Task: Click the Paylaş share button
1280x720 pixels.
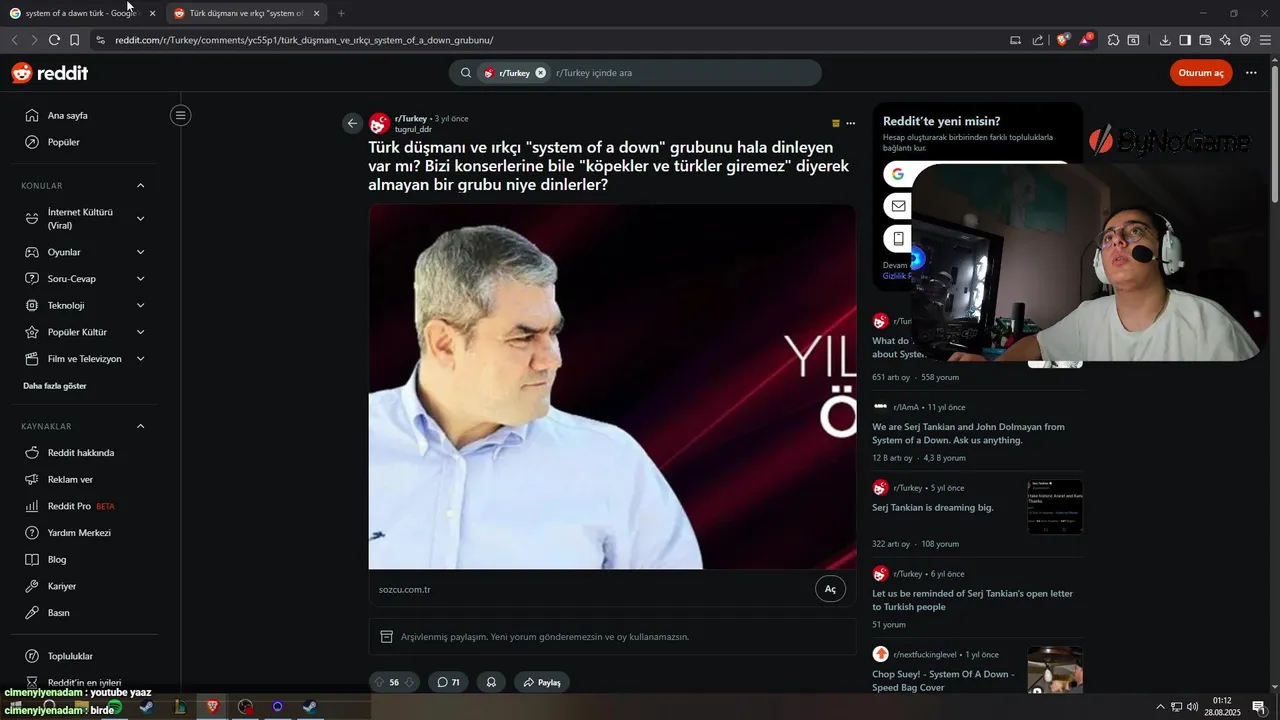Action: [x=541, y=682]
